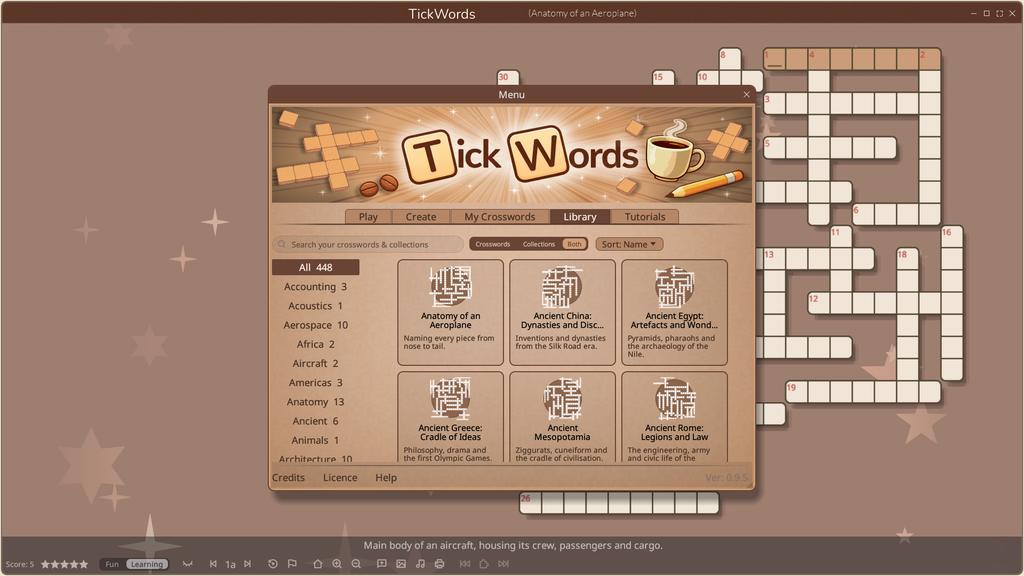This screenshot has height=576, width=1024.
Task: Switch to Fun mode
Action: click(112, 564)
